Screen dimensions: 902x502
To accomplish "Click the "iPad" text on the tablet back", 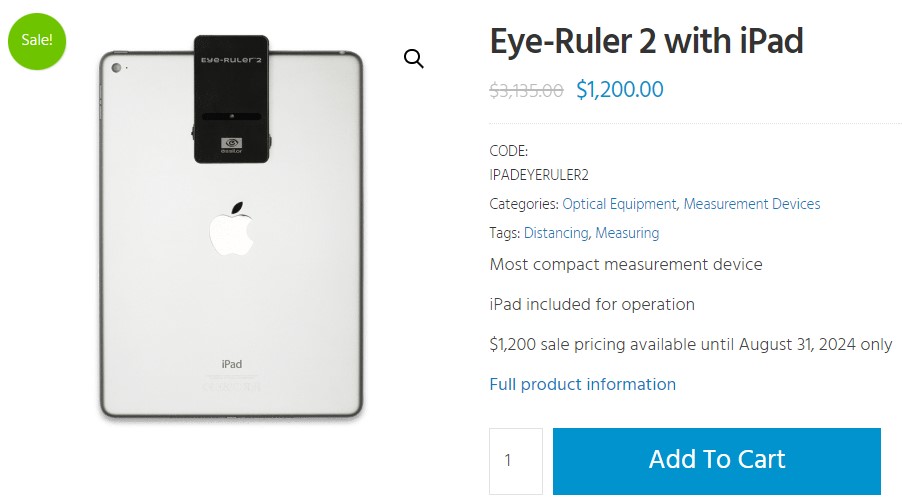I will [x=231, y=364].
